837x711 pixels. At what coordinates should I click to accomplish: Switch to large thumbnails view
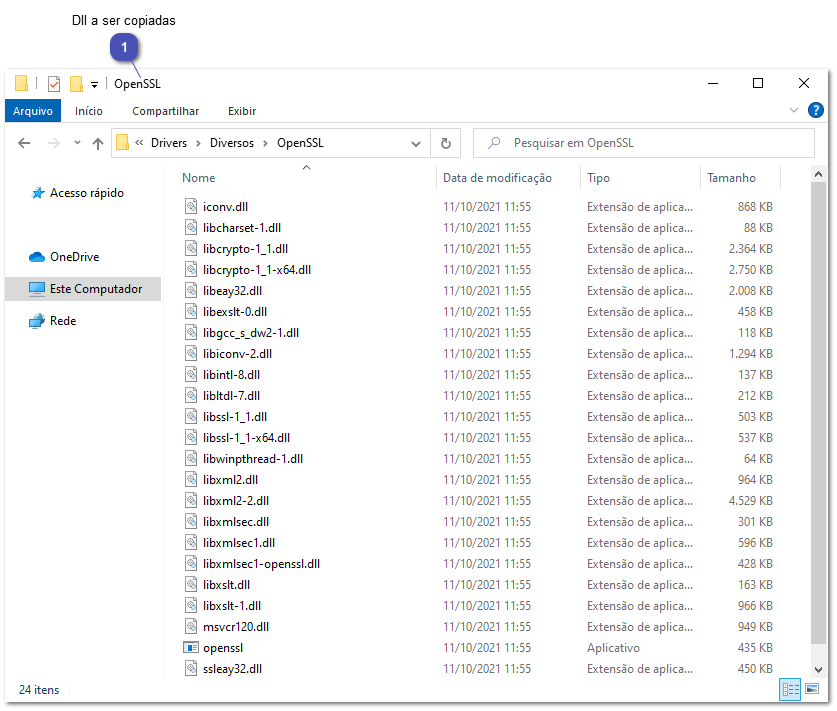point(812,690)
